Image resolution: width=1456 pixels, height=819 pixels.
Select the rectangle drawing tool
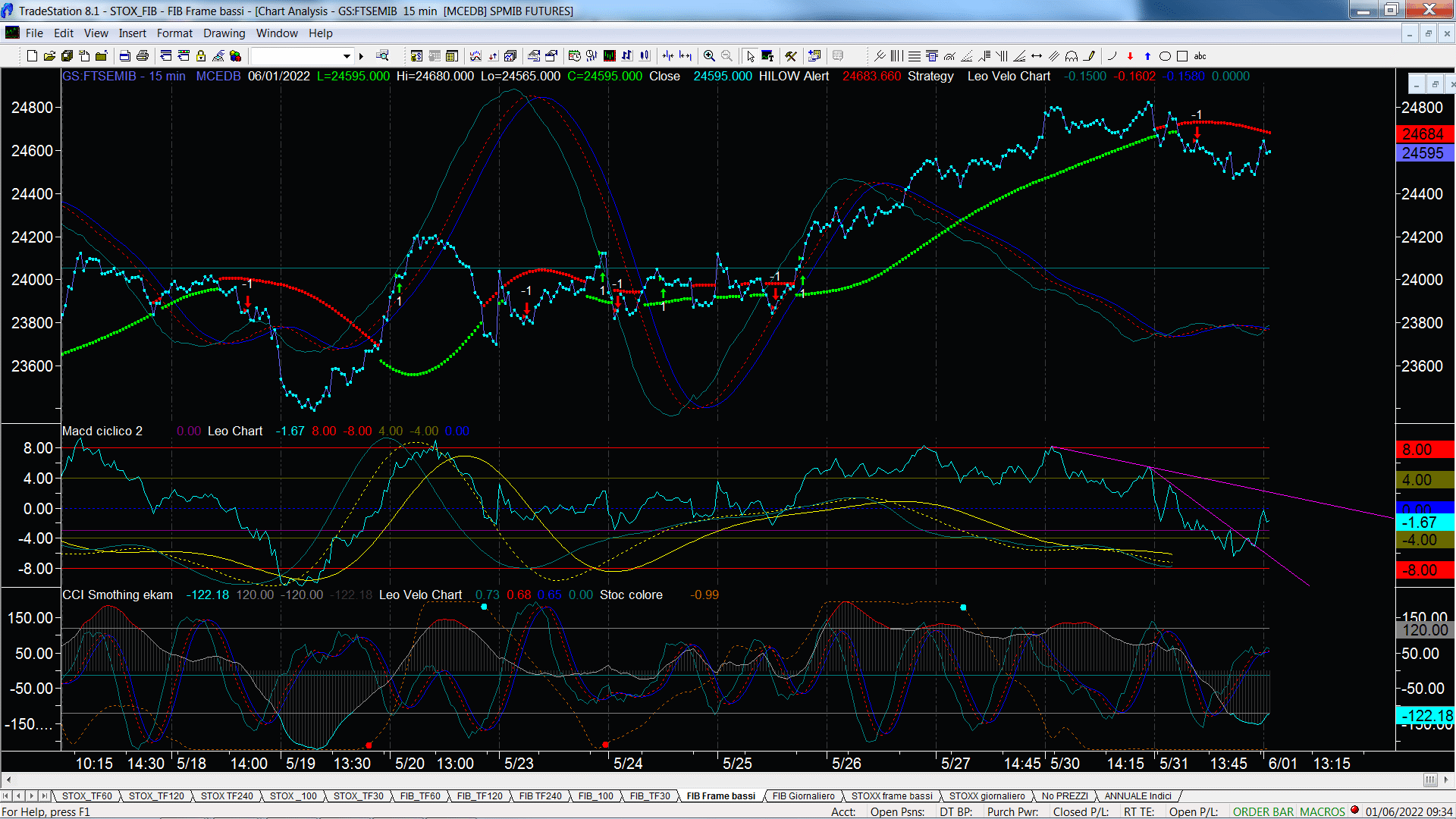click(x=1181, y=56)
